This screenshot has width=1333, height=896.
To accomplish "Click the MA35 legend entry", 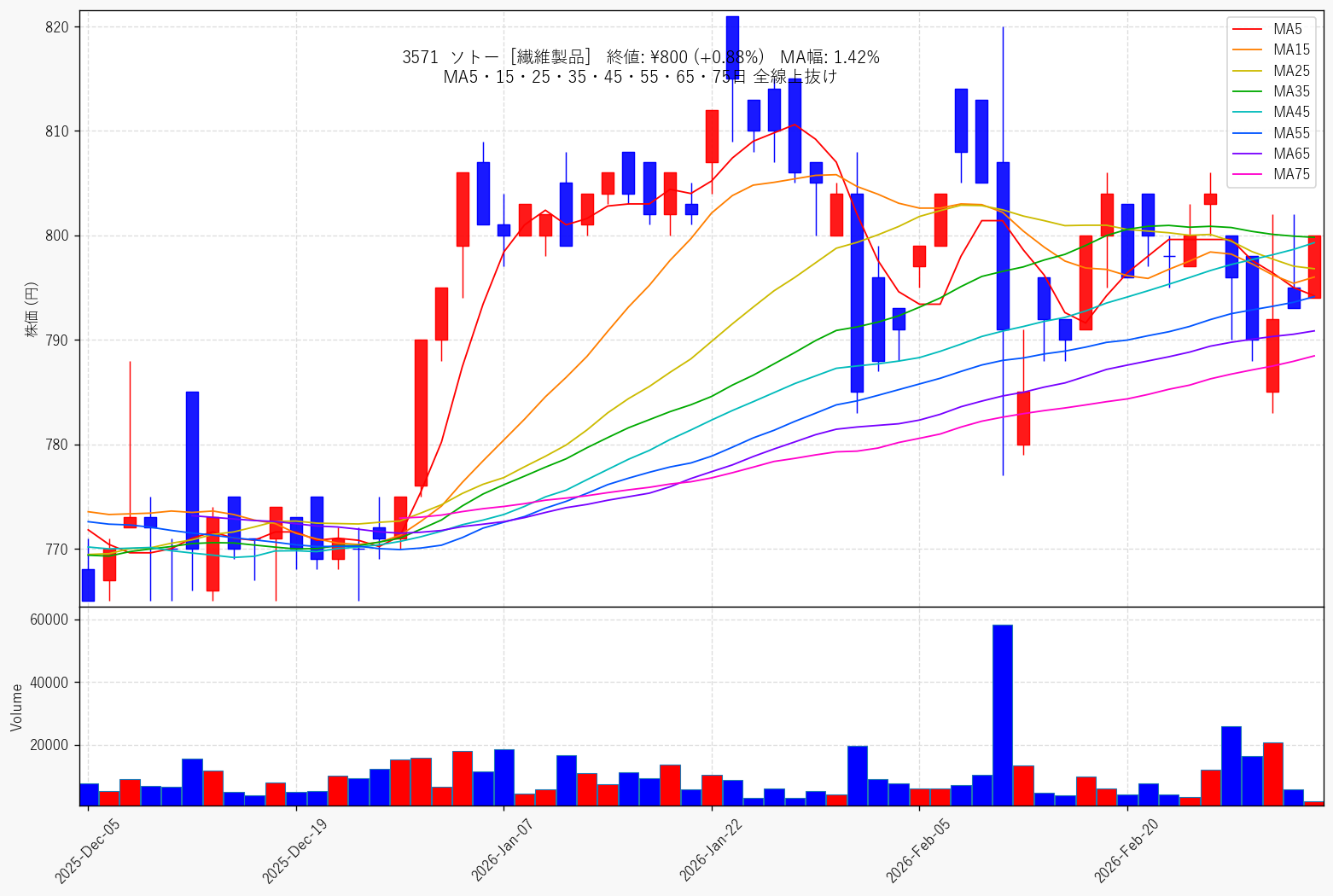I will (x=1271, y=91).
